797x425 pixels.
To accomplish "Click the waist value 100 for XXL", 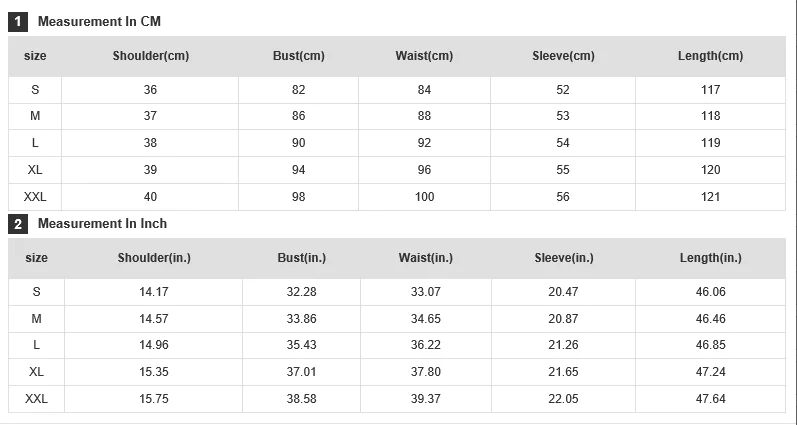I will tap(424, 197).
